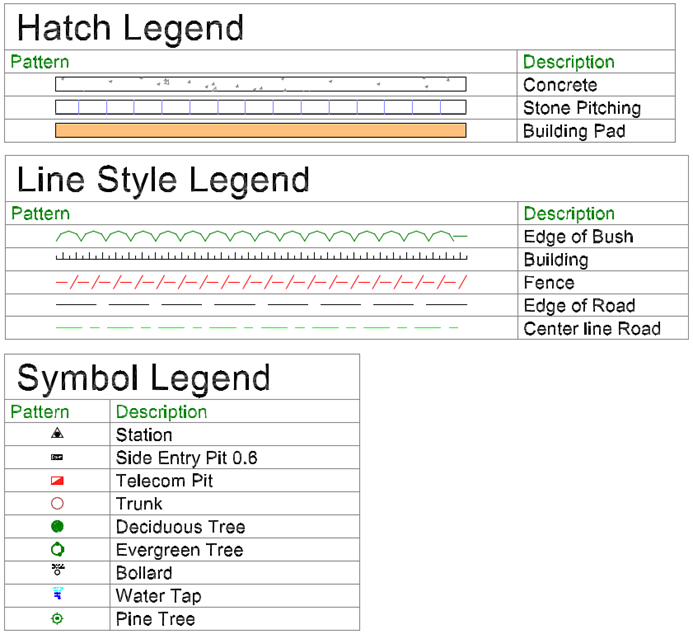This screenshot has width=693, height=634.
Task: Select the orange Building Pad swatch
Action: tap(261, 130)
